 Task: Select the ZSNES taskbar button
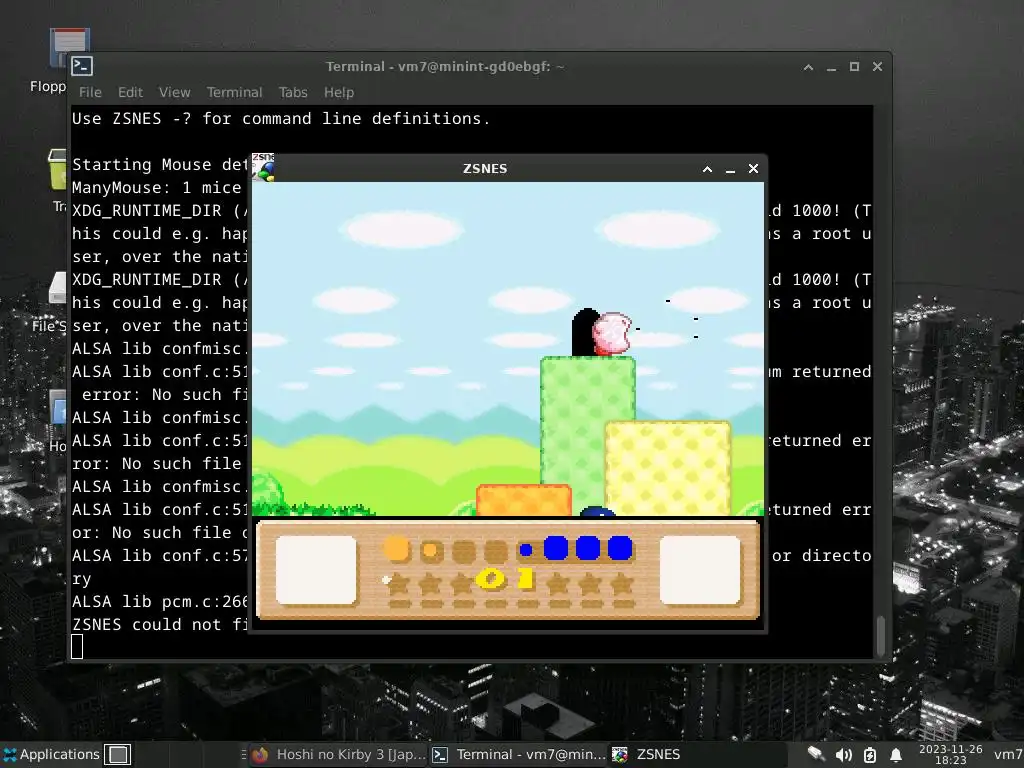pos(696,754)
